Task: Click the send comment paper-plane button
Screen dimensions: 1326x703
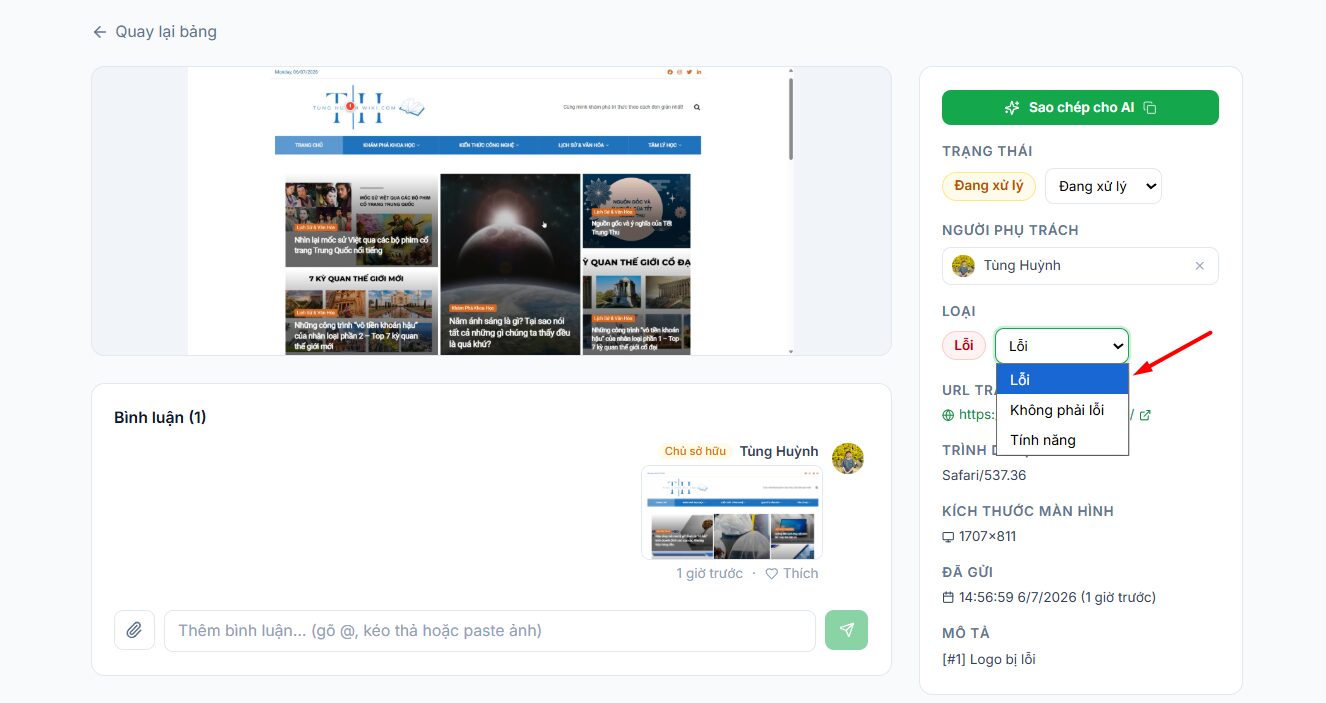Action: click(x=846, y=630)
